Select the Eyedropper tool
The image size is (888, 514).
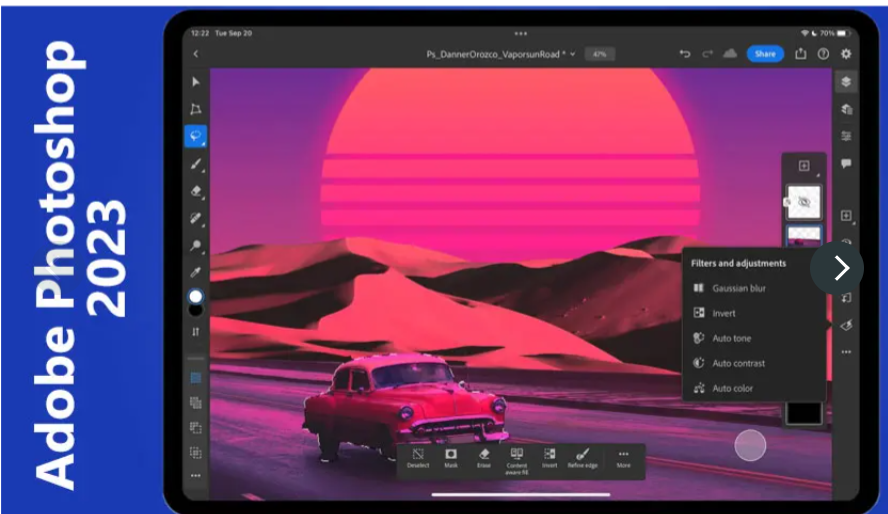pos(196,272)
